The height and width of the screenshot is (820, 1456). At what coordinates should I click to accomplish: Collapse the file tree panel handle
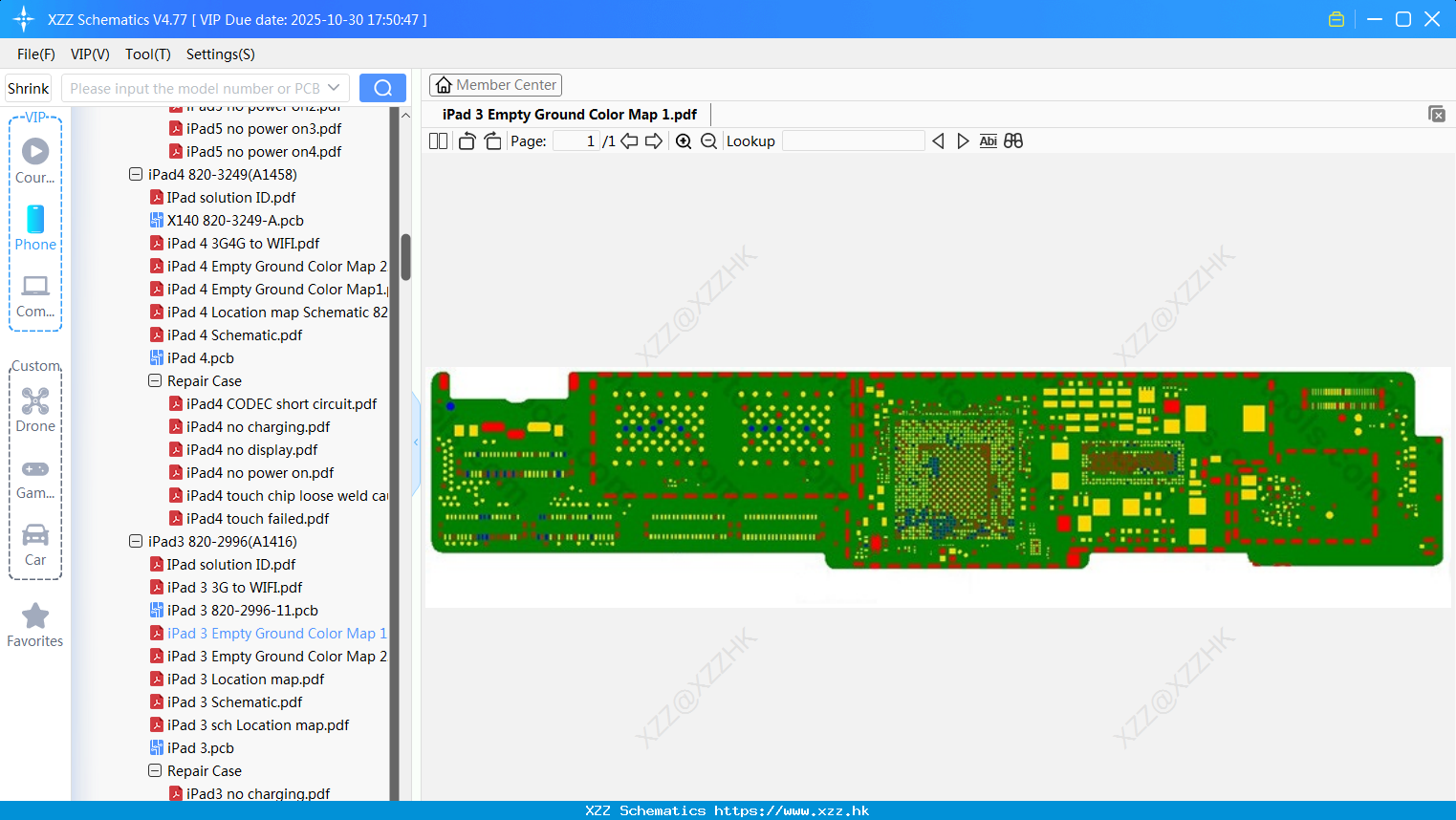point(416,442)
